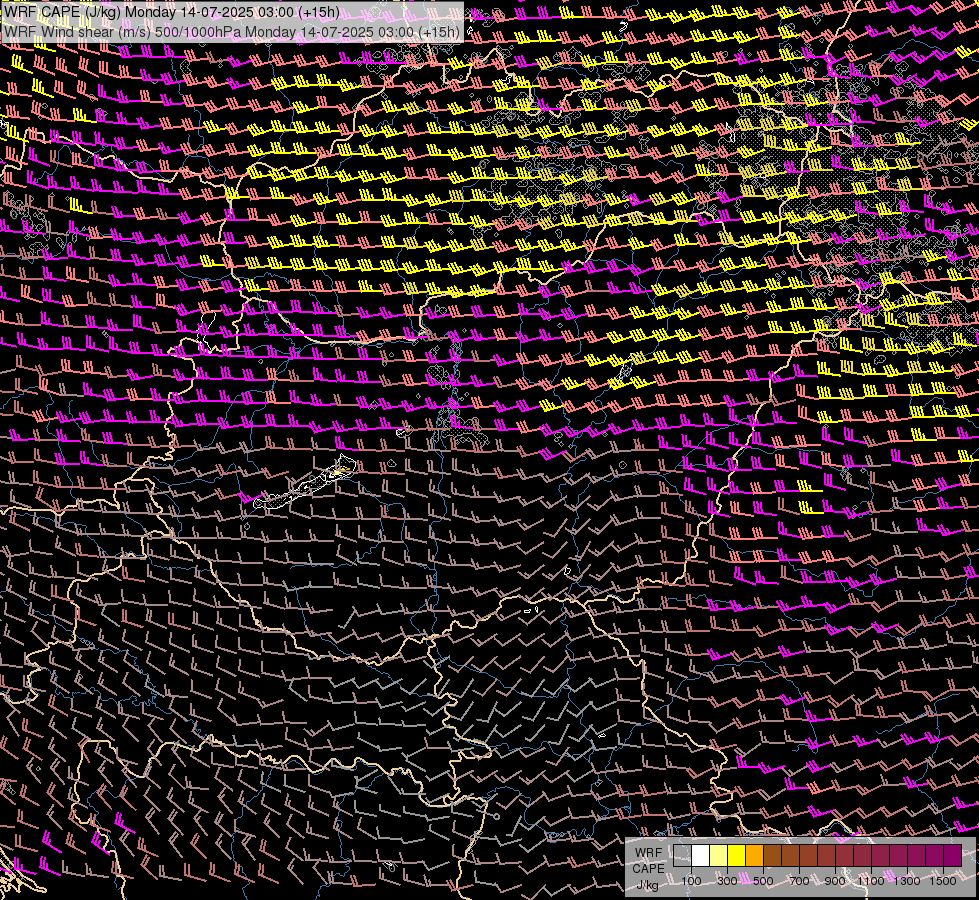Click the 1100 legend value
Image resolution: width=979 pixels, height=900 pixels.
click(871, 881)
